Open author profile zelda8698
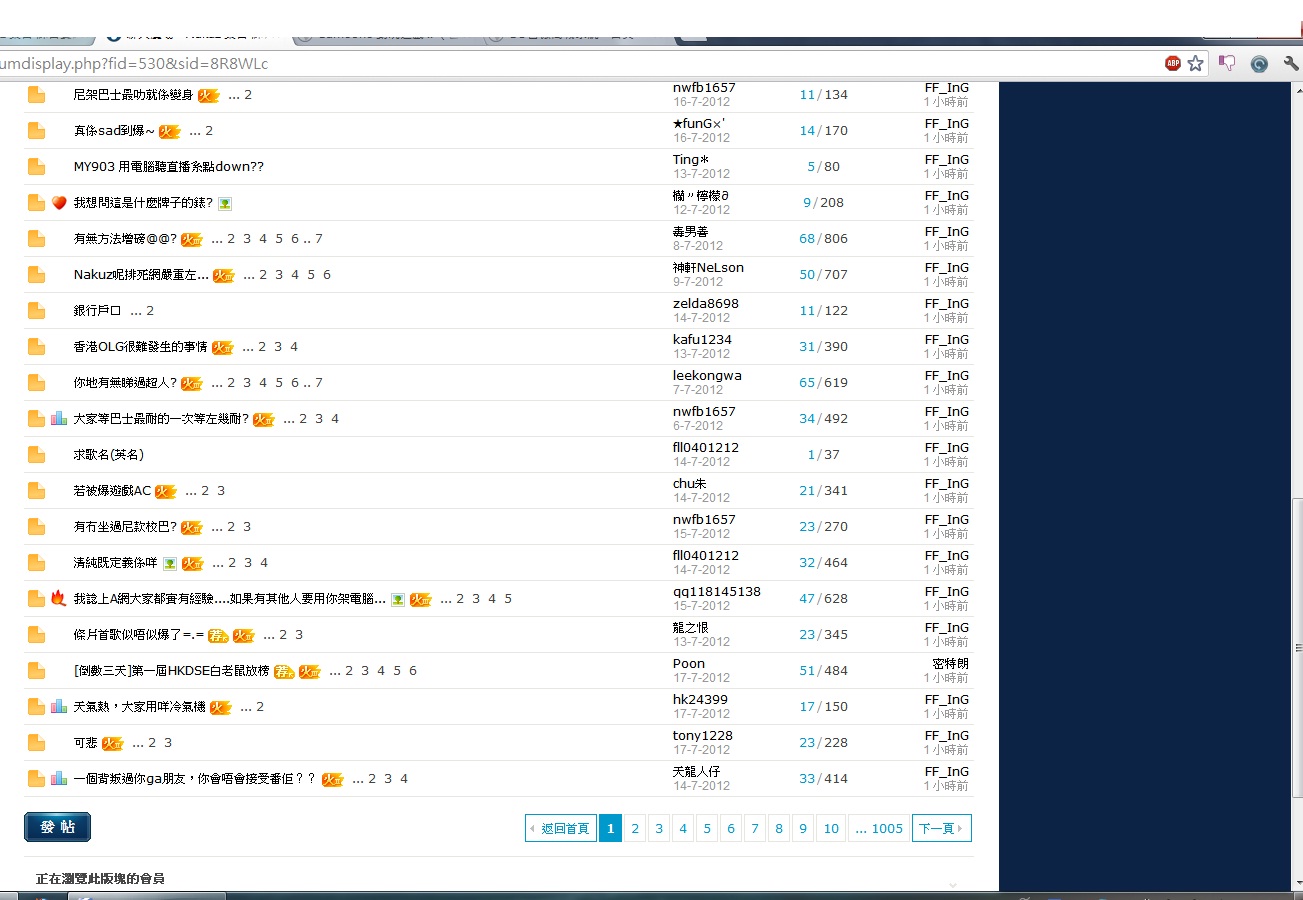 pyautogui.click(x=705, y=304)
